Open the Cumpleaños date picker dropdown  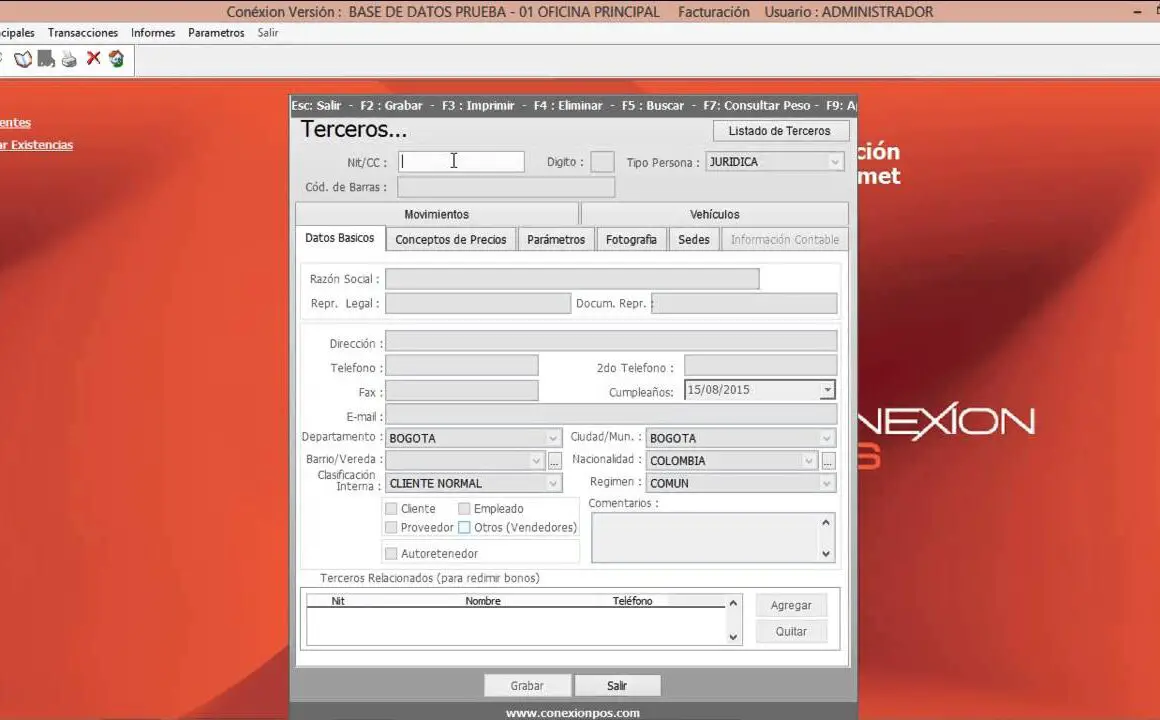pos(827,391)
